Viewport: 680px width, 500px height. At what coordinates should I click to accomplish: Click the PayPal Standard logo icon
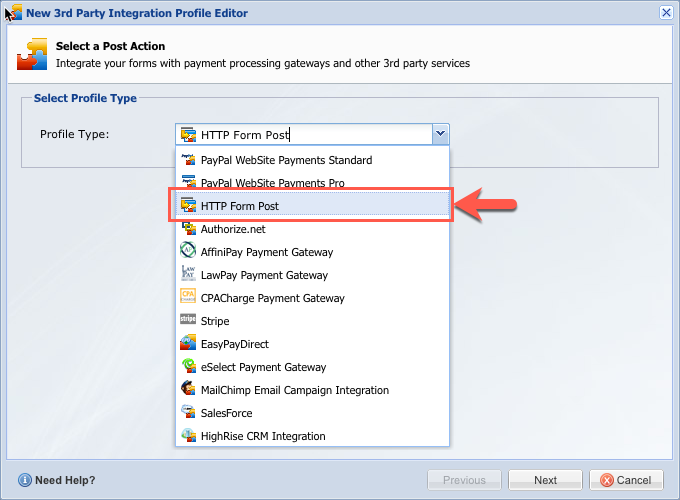pyautogui.click(x=187, y=160)
